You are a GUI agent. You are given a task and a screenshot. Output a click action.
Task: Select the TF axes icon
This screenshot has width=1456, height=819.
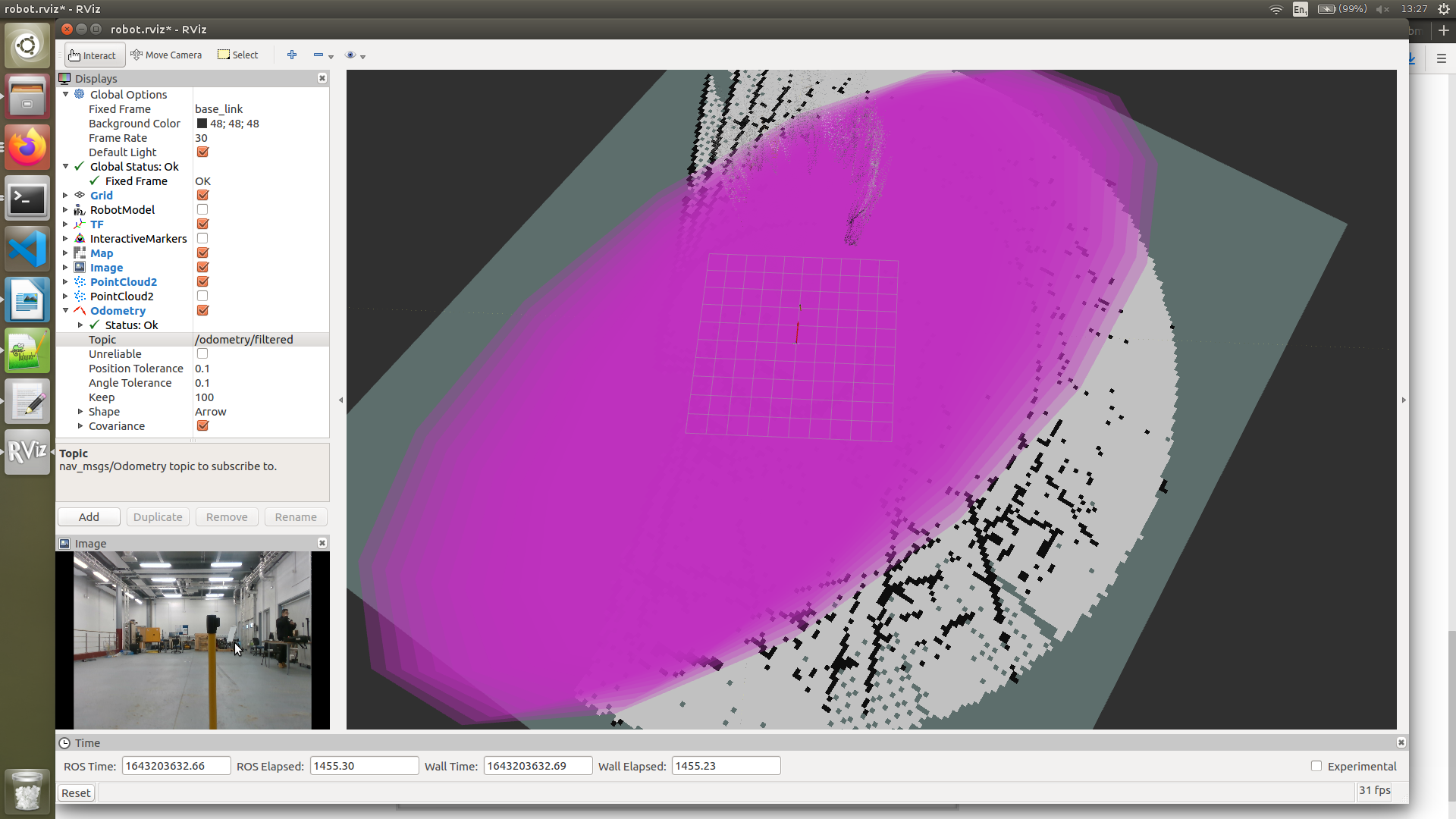pos(80,224)
